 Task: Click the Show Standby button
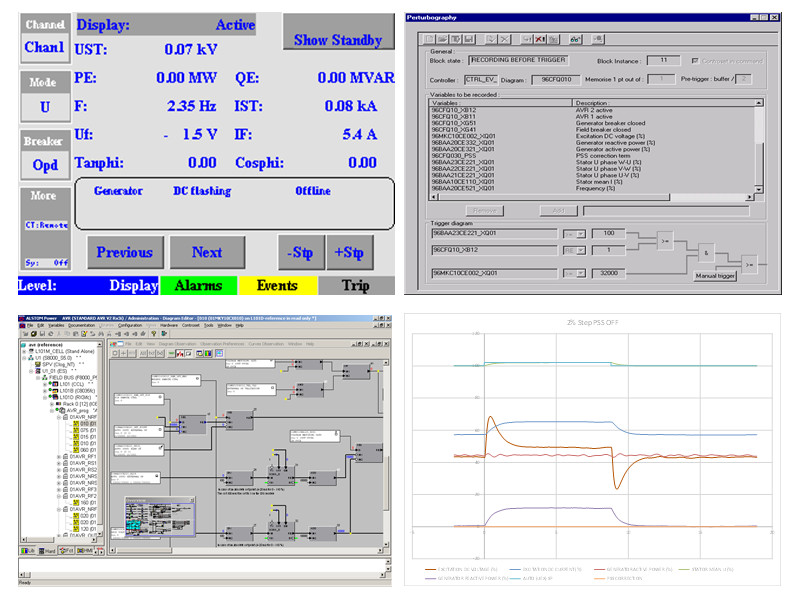point(337,40)
